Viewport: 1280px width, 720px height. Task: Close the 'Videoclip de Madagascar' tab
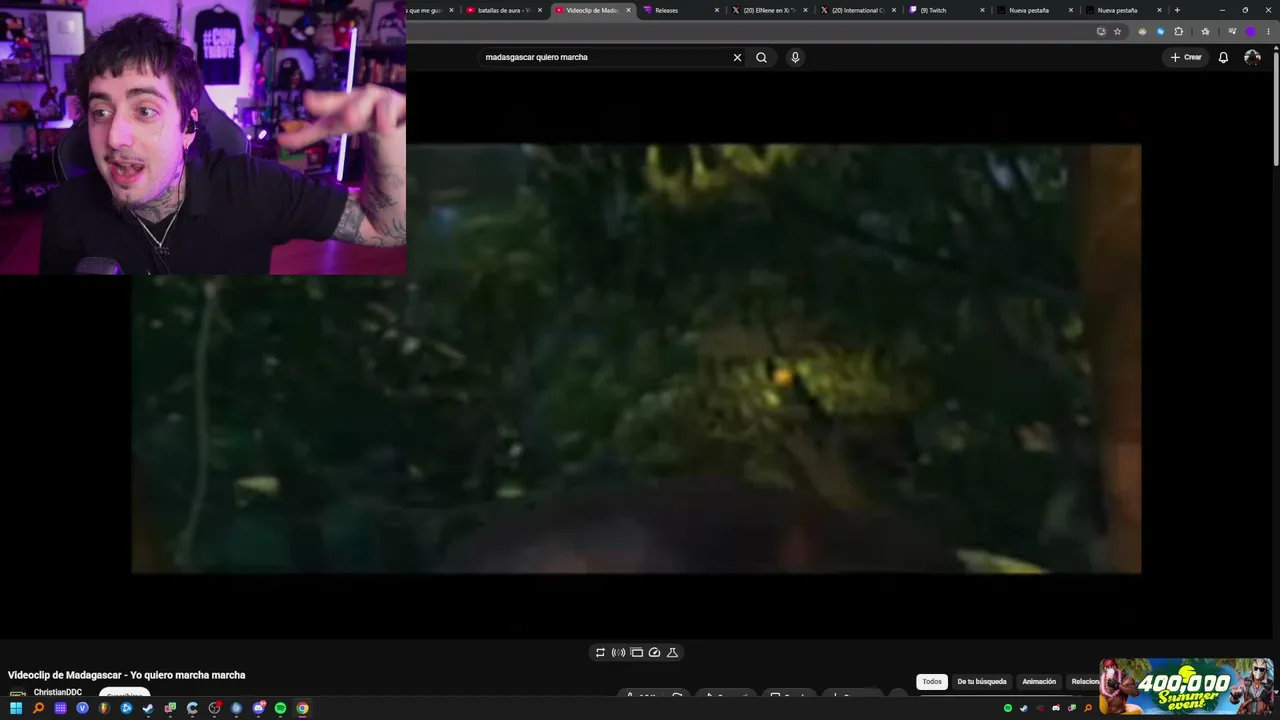coord(629,10)
